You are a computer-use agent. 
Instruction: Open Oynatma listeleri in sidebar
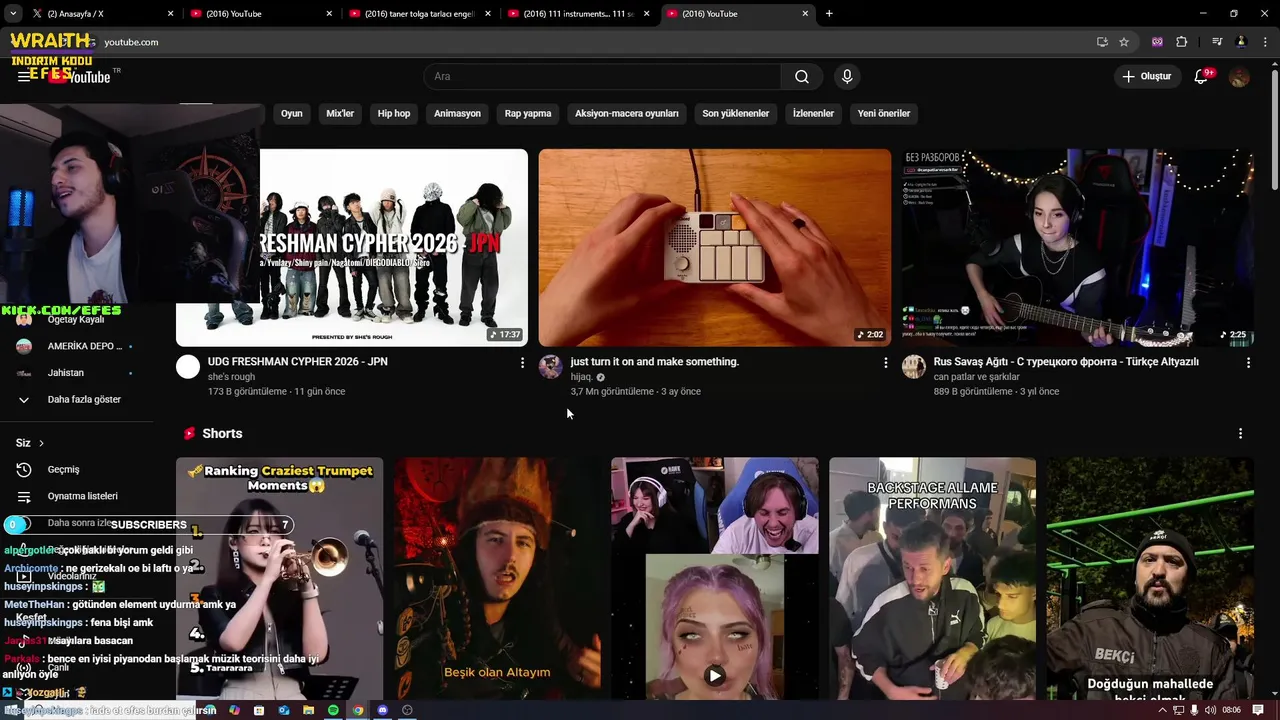pos(75,496)
